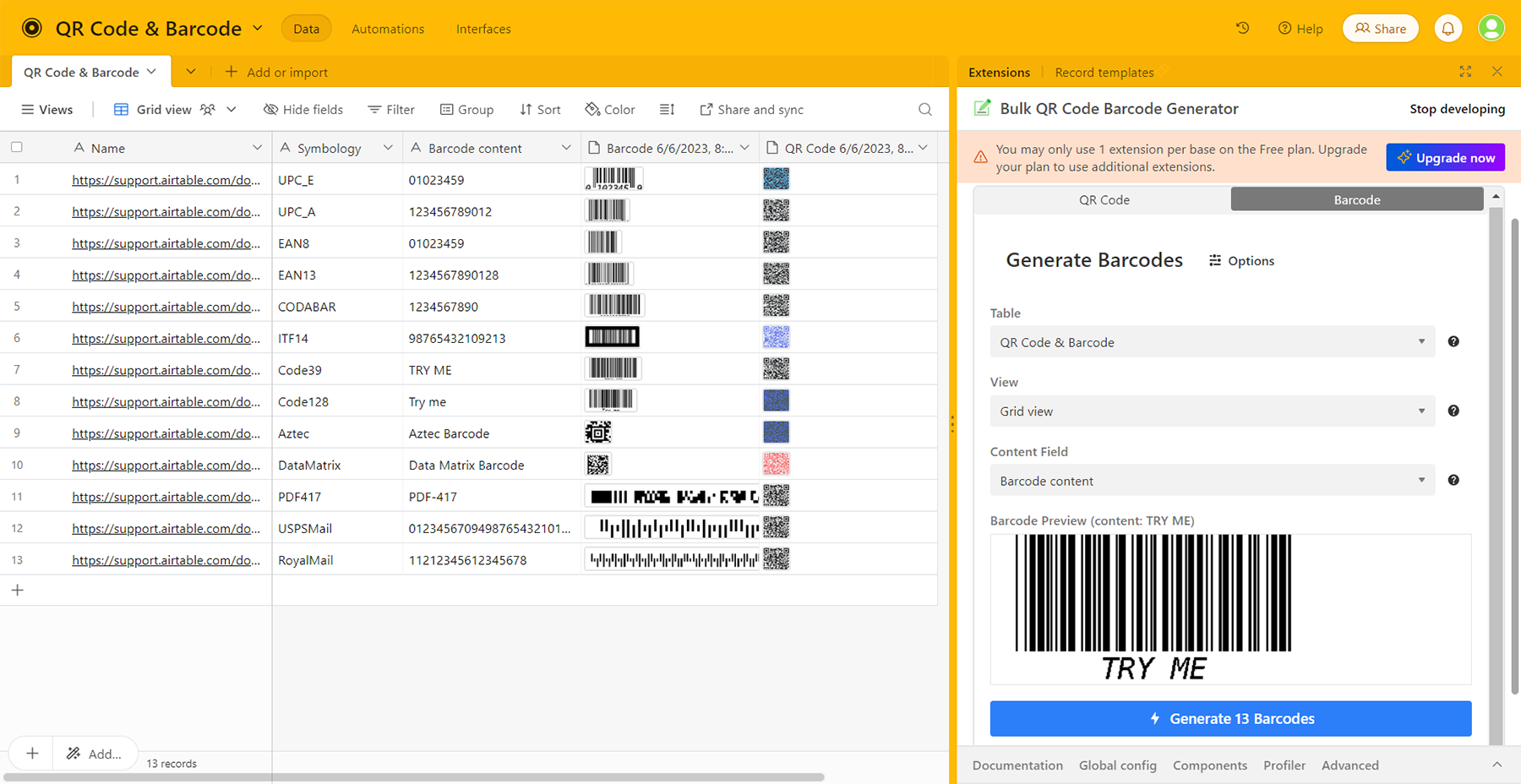The width and height of the screenshot is (1521, 784).
Task: Expand tables list chevron beside table tab
Action: tap(191, 72)
